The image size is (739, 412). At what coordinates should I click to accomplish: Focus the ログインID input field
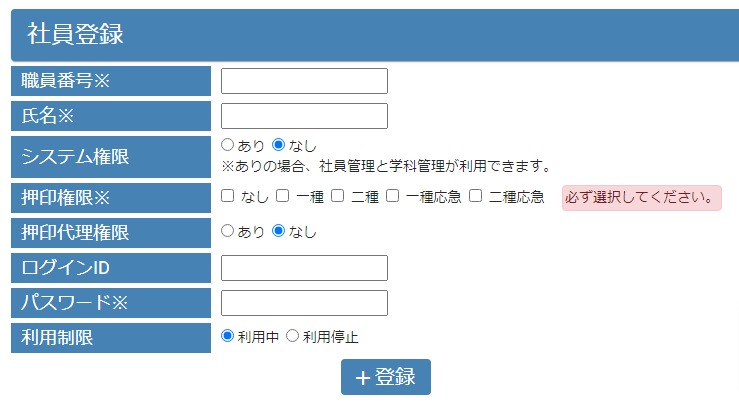(x=304, y=268)
